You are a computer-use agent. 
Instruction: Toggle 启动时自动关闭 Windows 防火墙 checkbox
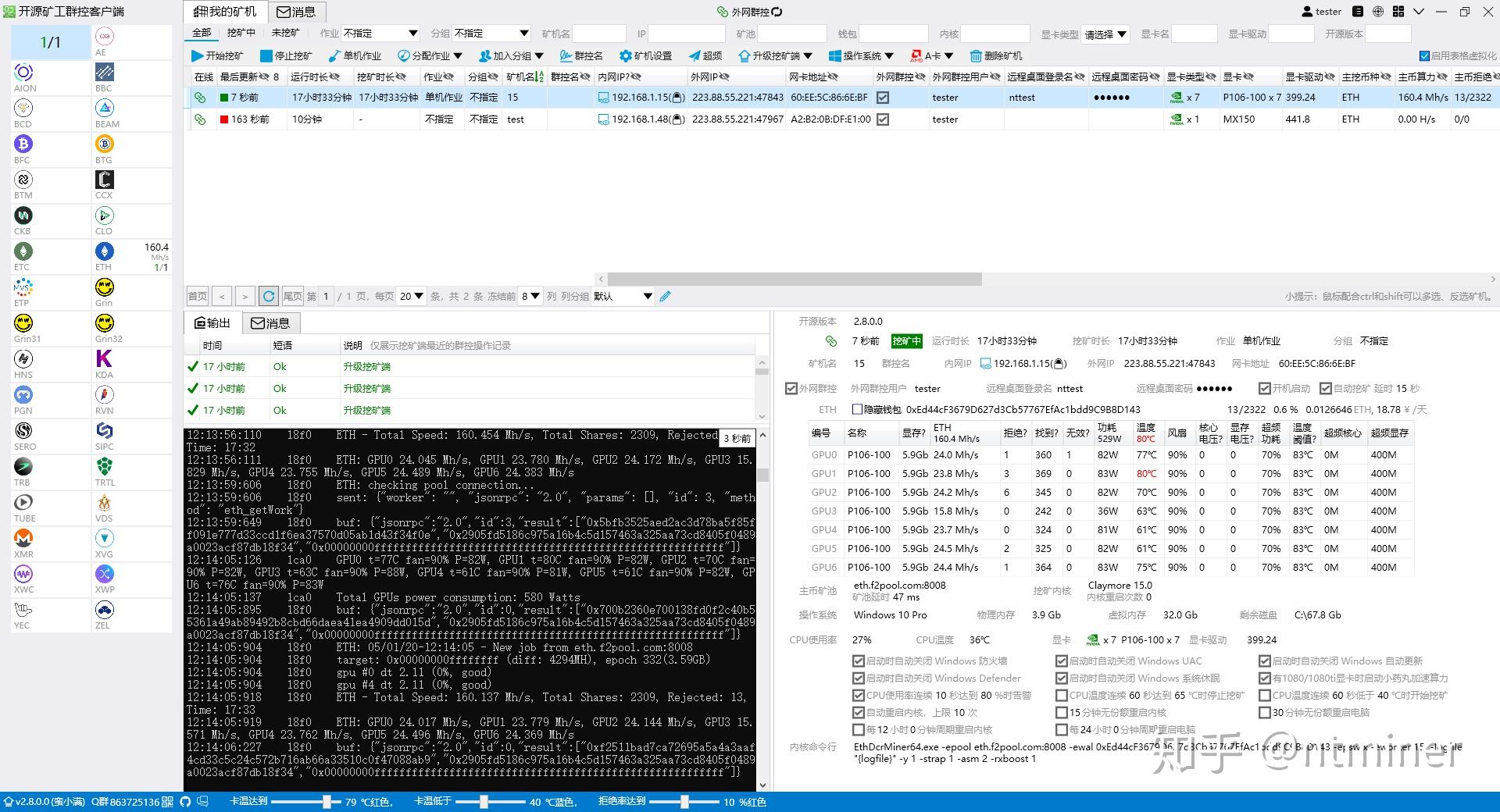click(859, 661)
